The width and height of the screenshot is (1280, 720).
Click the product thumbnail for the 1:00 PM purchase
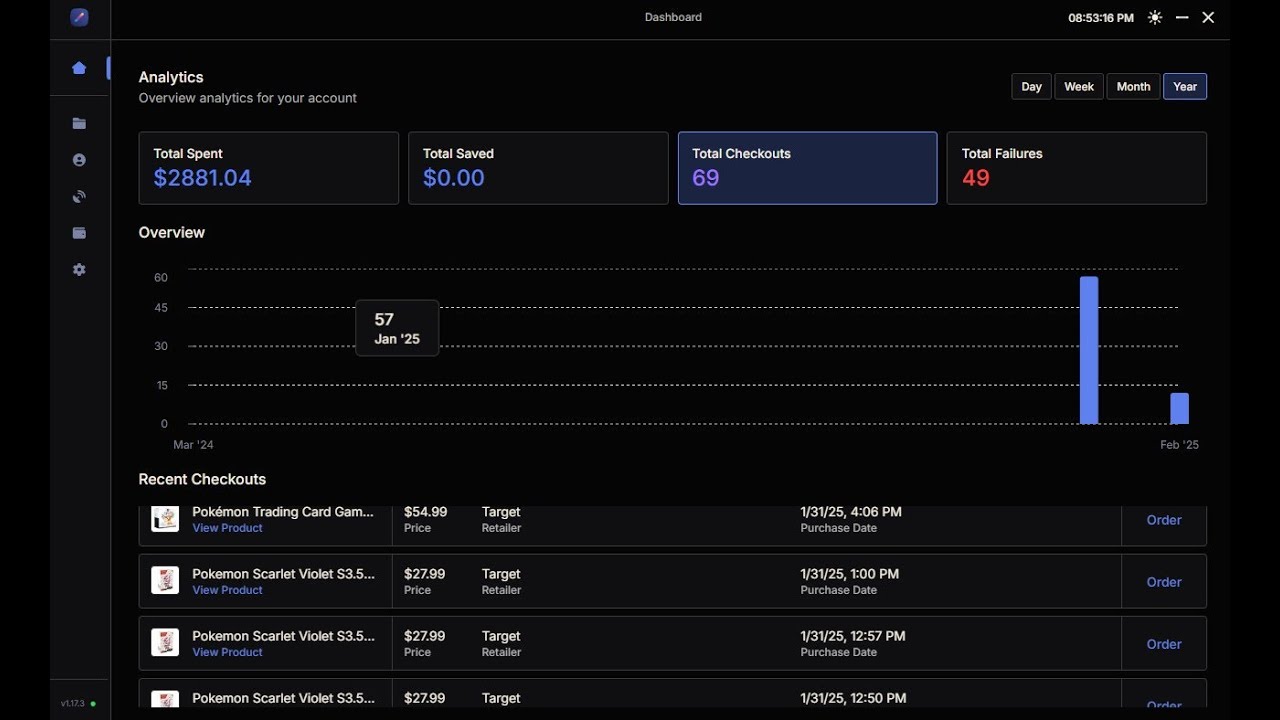[165, 580]
